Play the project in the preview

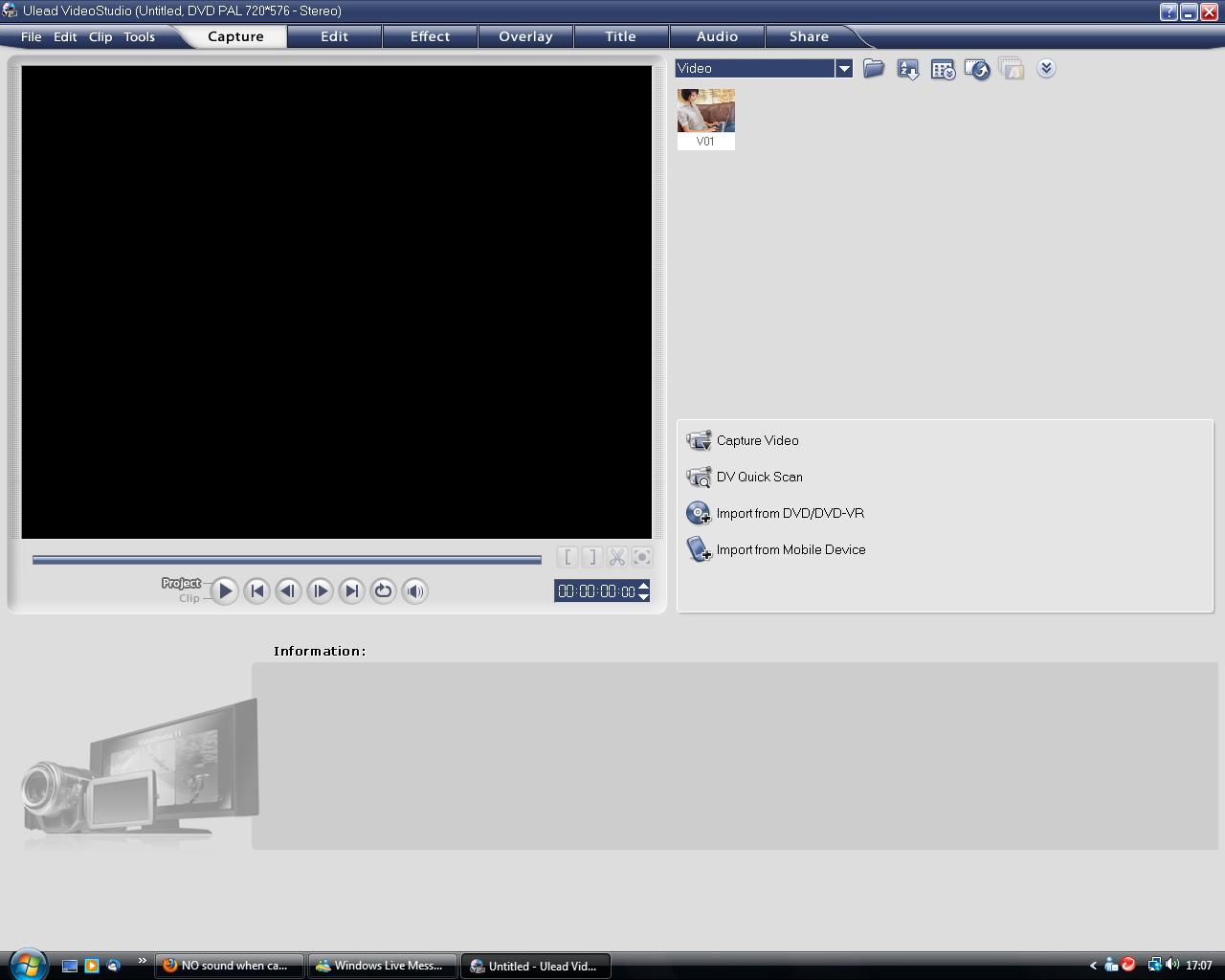pos(225,590)
